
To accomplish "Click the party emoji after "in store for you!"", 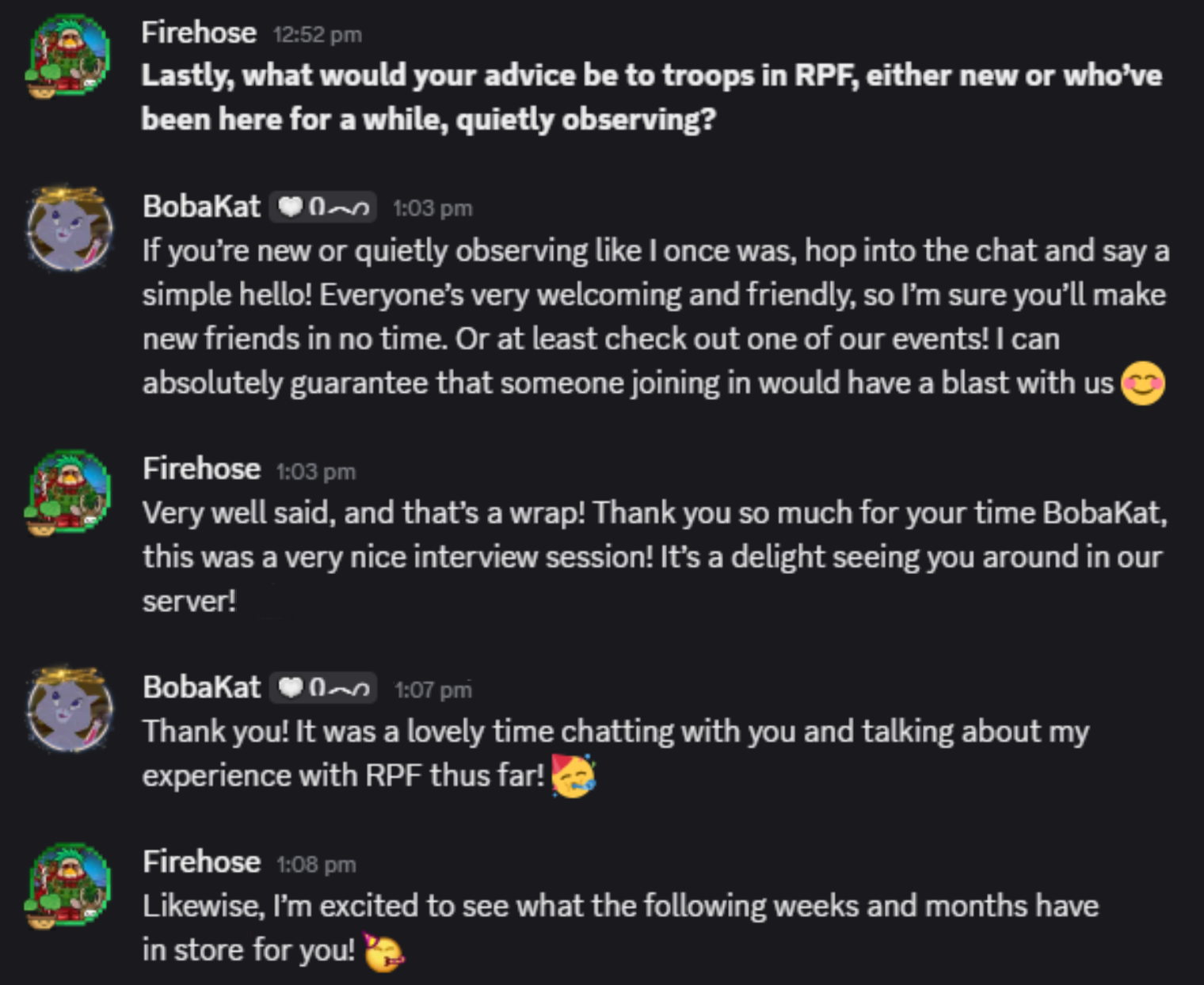I will (383, 951).
